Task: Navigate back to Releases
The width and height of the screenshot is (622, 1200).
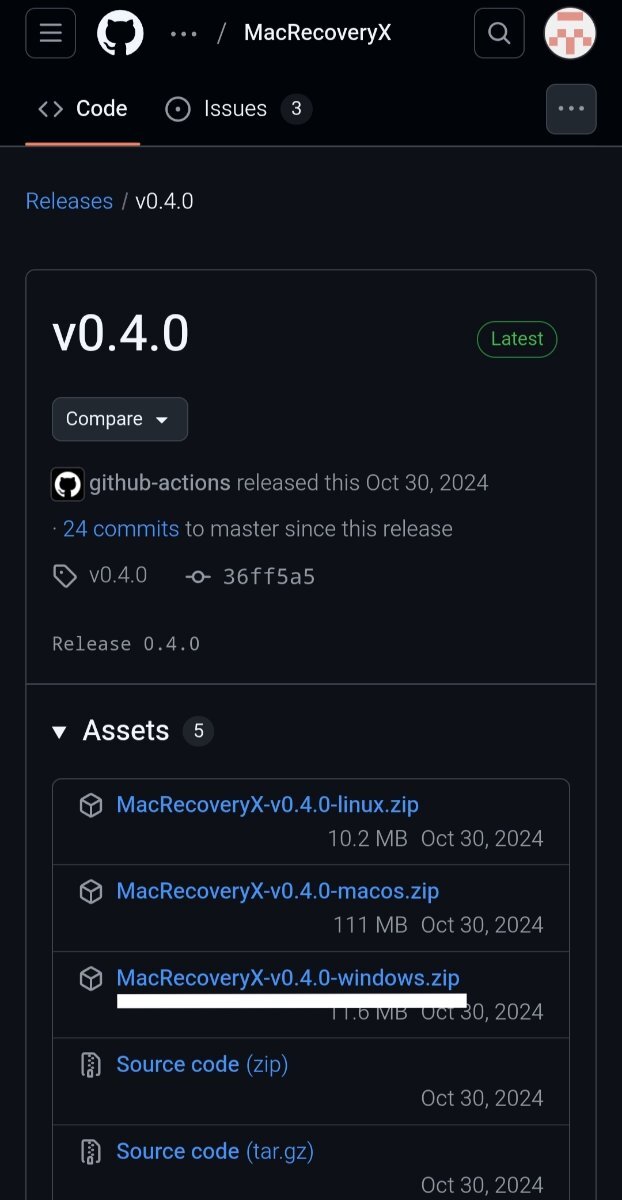Action: pyautogui.click(x=69, y=201)
